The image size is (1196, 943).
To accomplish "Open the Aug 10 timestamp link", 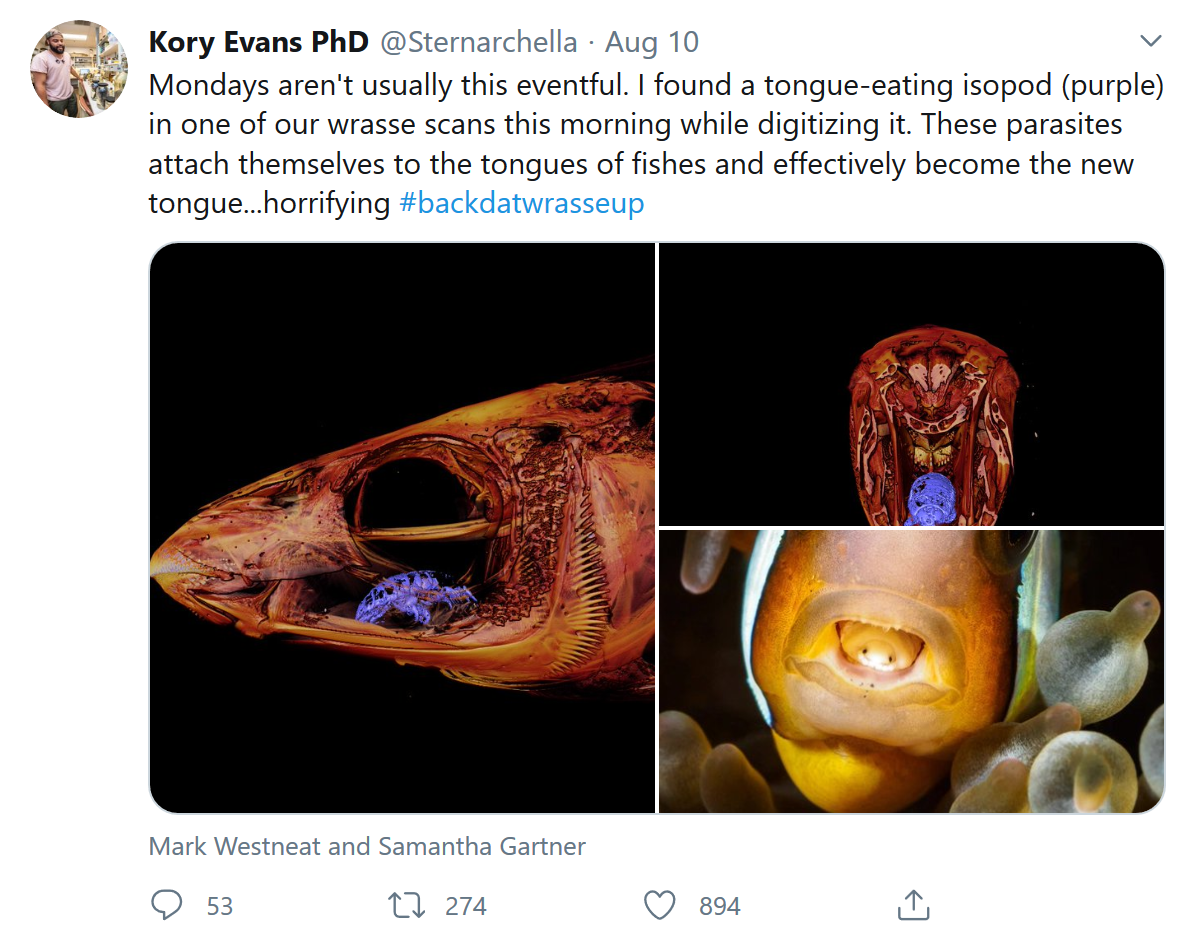I will point(652,42).
